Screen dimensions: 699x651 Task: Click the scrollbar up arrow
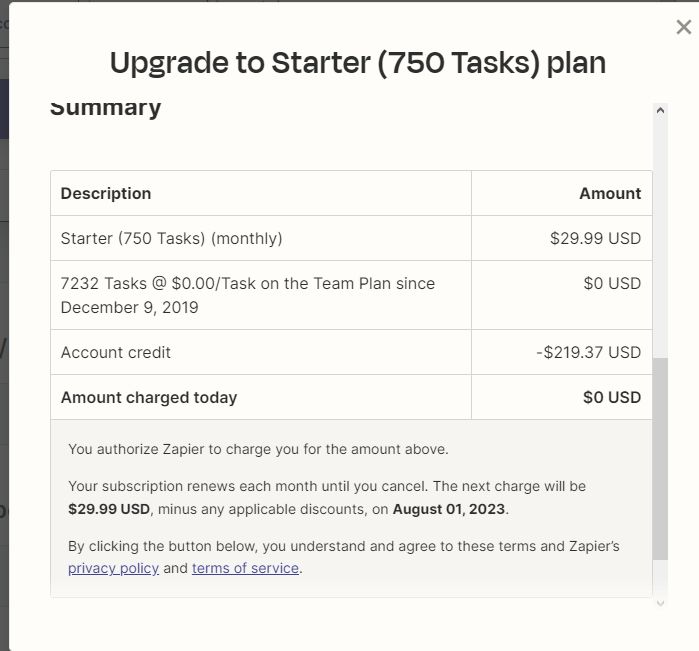(660, 110)
